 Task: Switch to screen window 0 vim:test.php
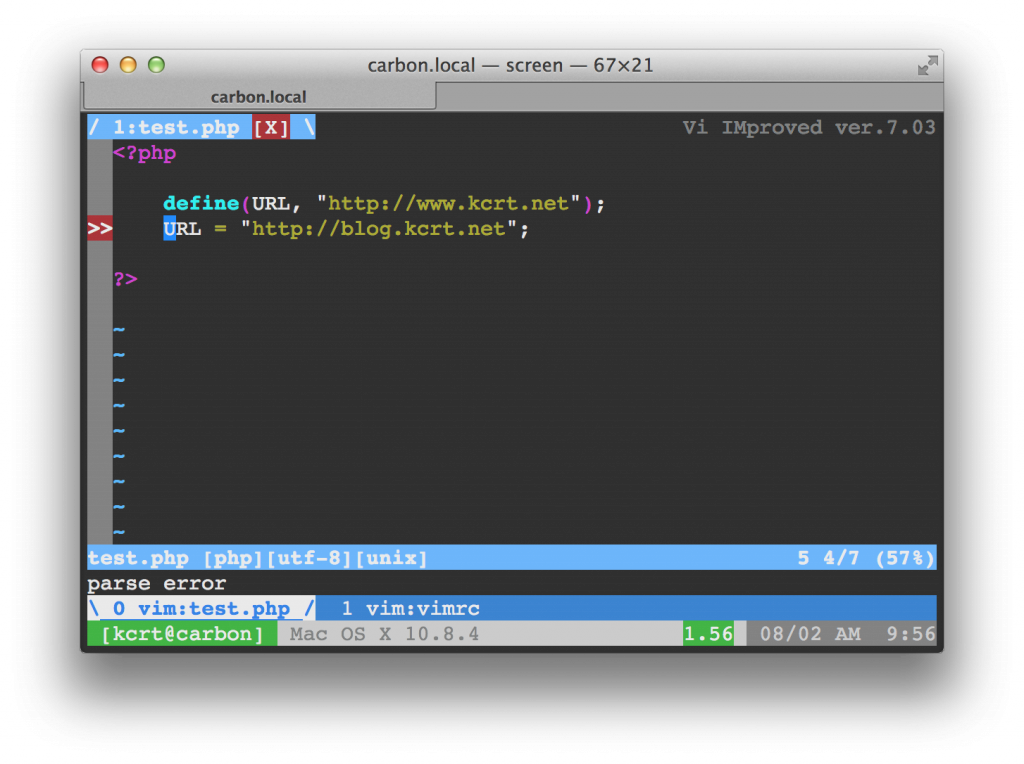(202, 609)
